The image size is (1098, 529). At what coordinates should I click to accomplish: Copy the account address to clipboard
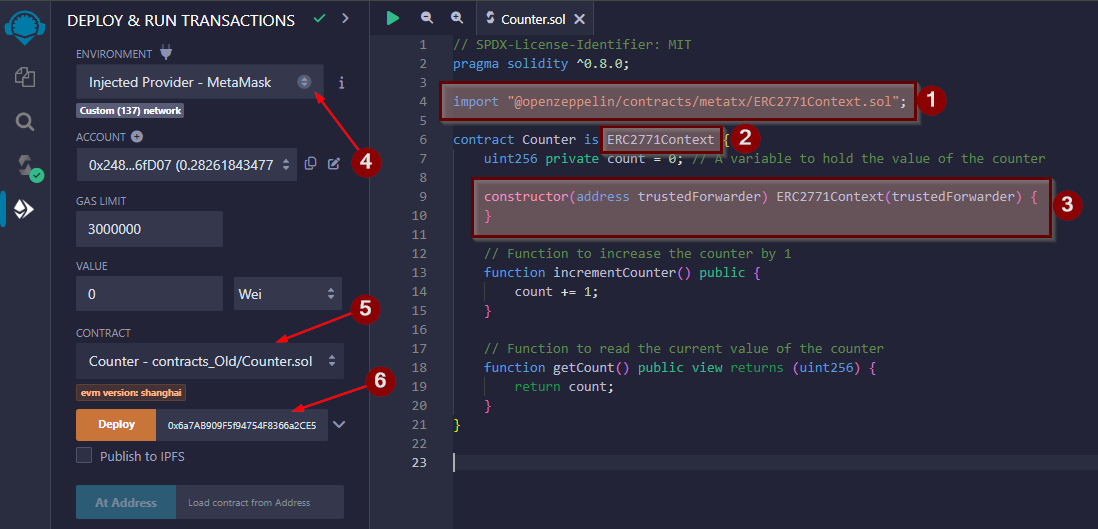click(x=311, y=164)
